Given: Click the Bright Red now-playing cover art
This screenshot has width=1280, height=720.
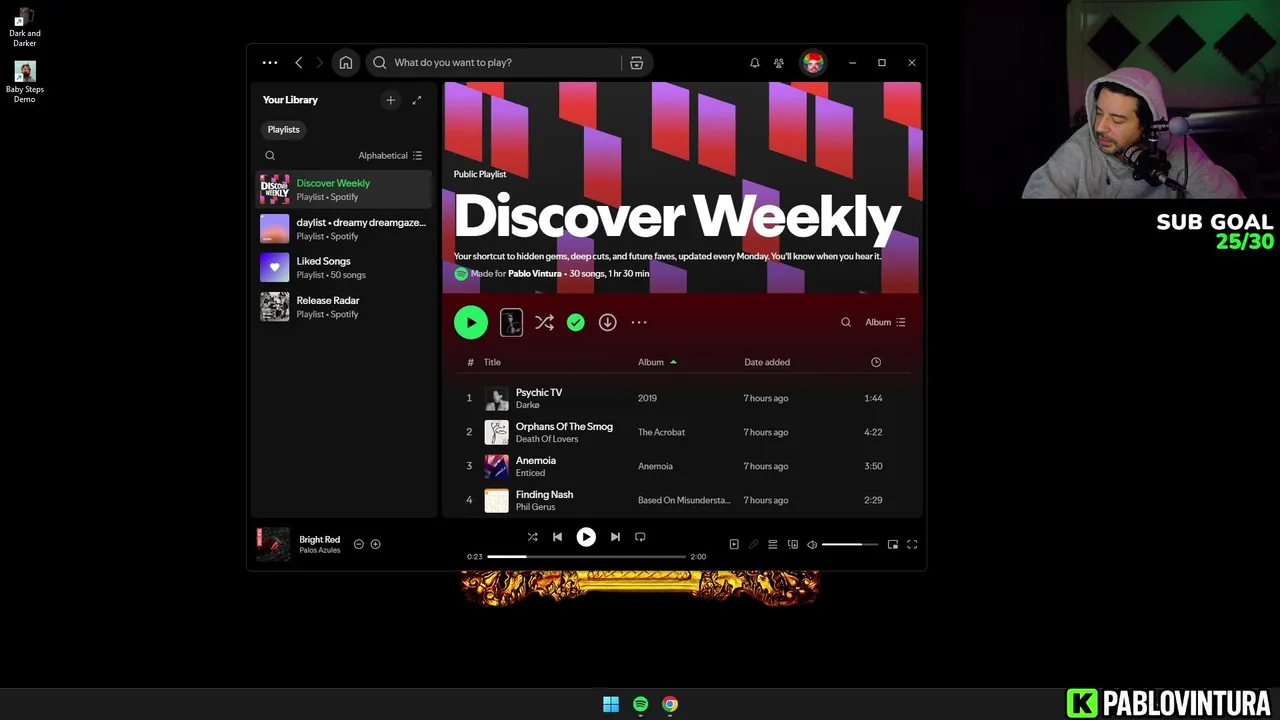Looking at the screenshot, I should [273, 544].
